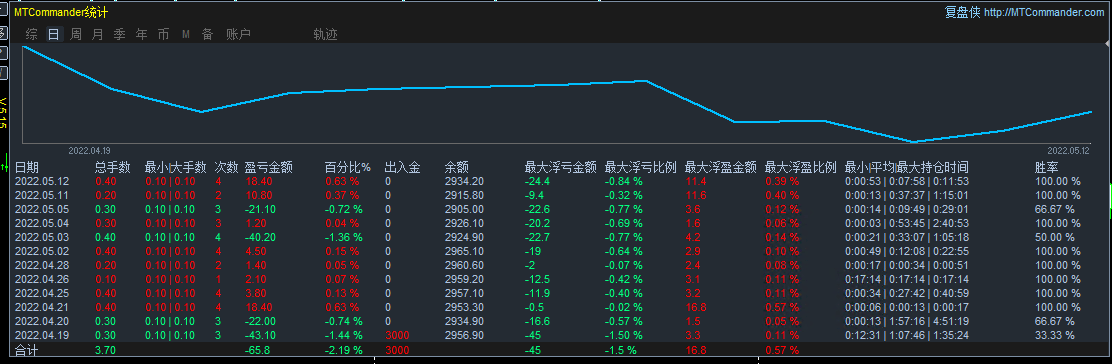Switch to the 季 quarterly tab
Viewport: 1112px width, 364px height.
click(x=120, y=34)
